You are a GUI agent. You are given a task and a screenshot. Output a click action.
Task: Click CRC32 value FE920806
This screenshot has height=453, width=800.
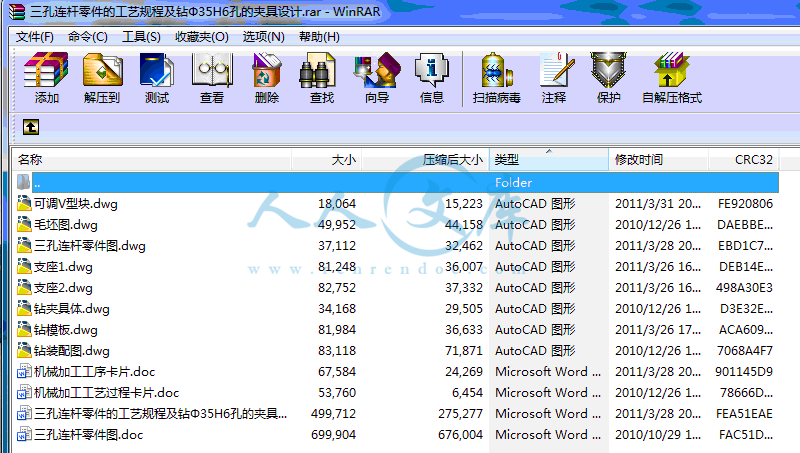[745, 204]
